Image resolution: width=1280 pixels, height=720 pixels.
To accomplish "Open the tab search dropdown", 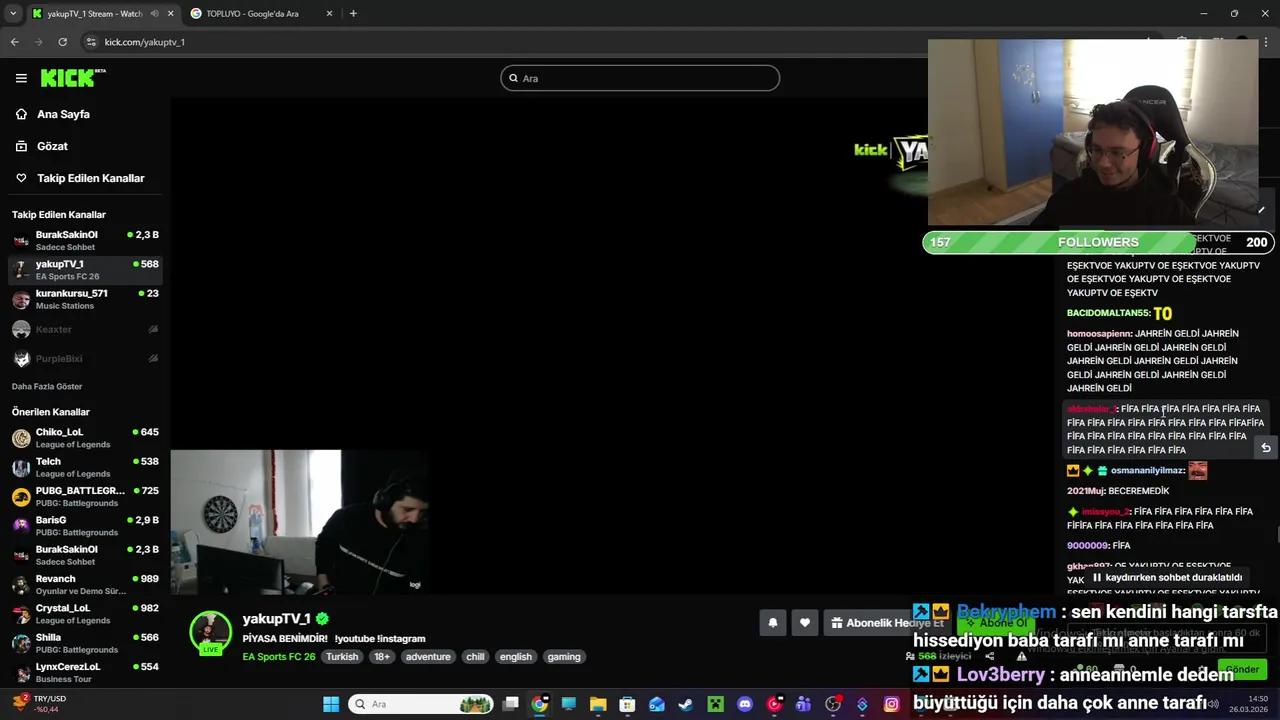I will point(12,14).
